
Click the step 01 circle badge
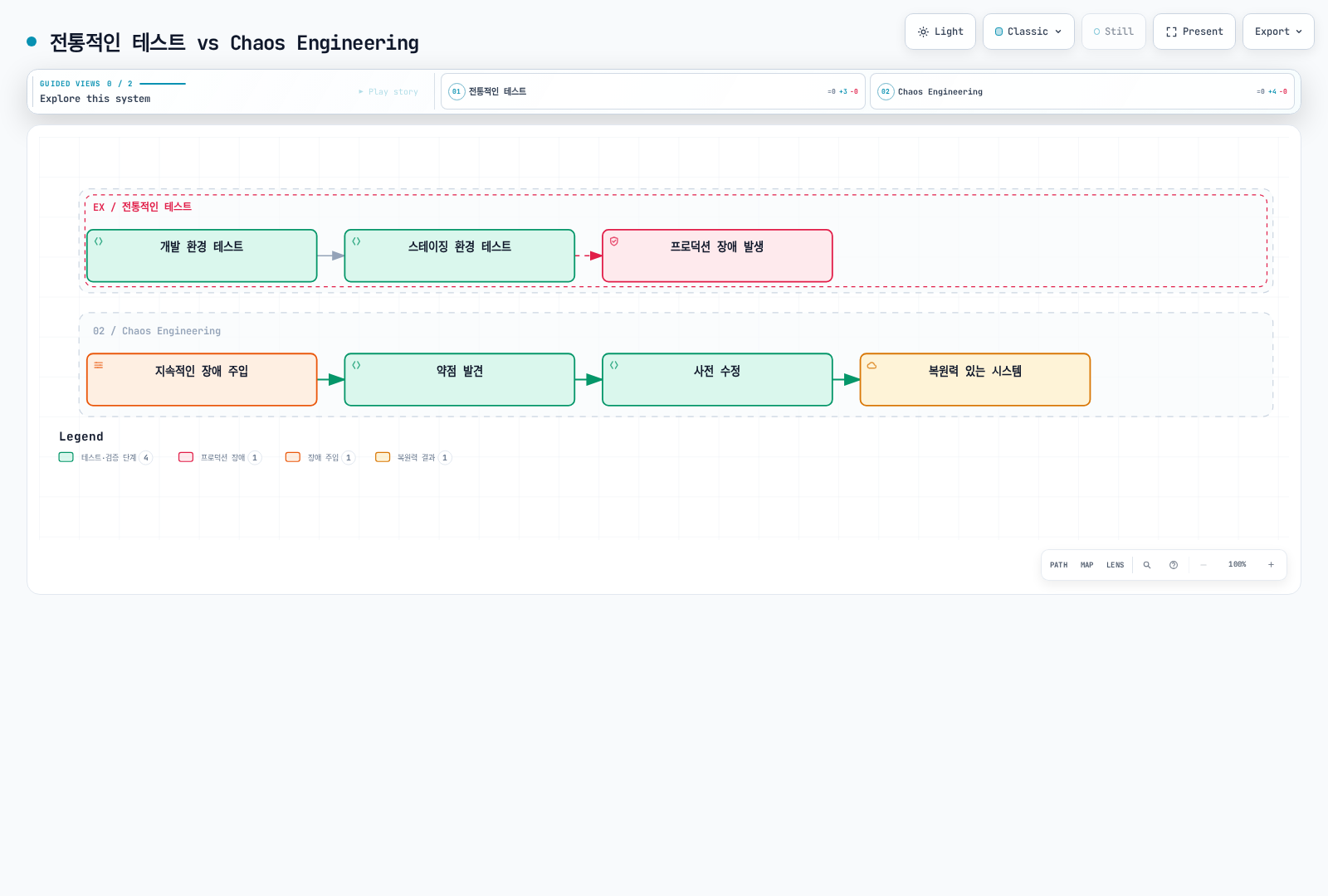tap(456, 91)
